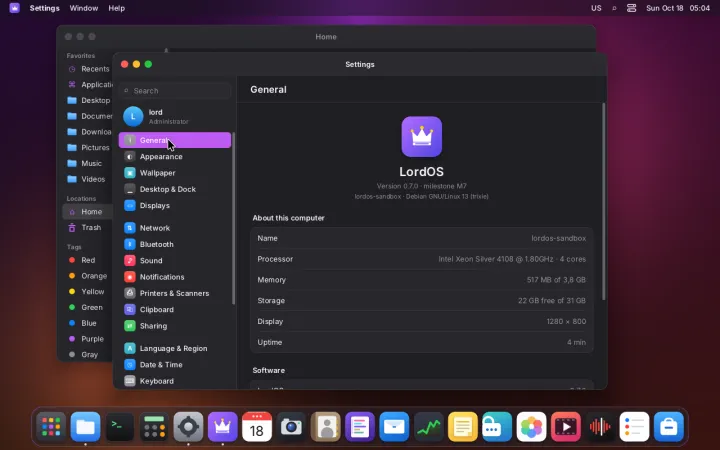
Task: Open Mail app from the dock
Action: [x=394, y=427]
